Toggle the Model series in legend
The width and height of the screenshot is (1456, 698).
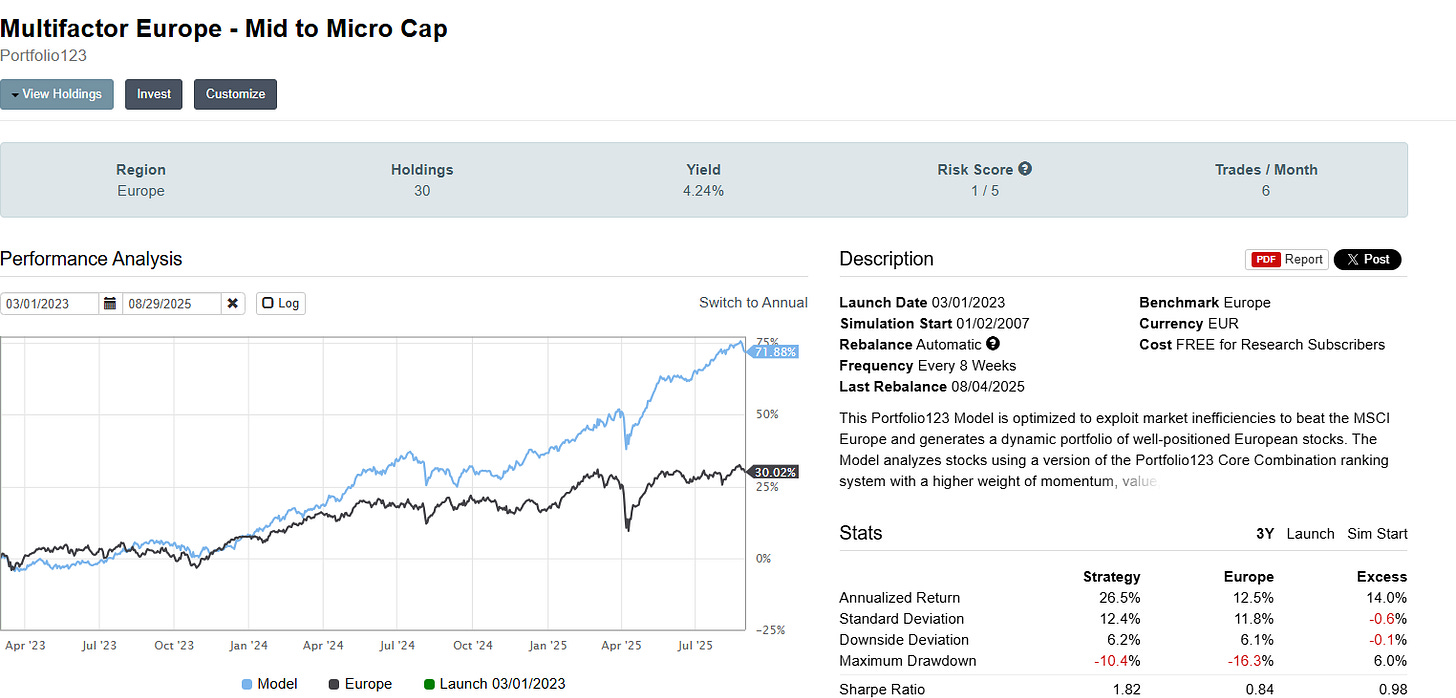pos(269,684)
